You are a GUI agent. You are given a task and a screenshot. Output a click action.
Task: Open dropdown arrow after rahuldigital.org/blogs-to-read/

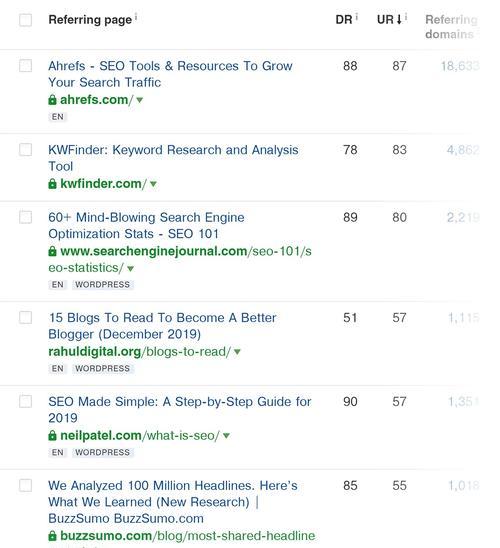[237, 352]
